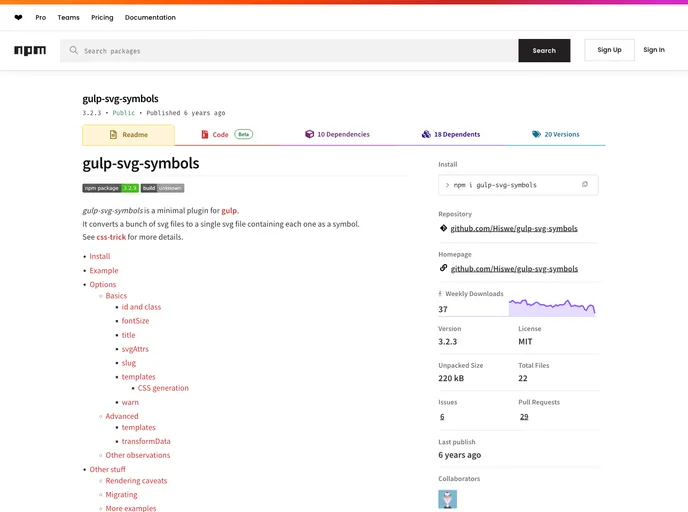Open the 10 Dependencies tab
This screenshot has height=512, width=688.
[337, 134]
